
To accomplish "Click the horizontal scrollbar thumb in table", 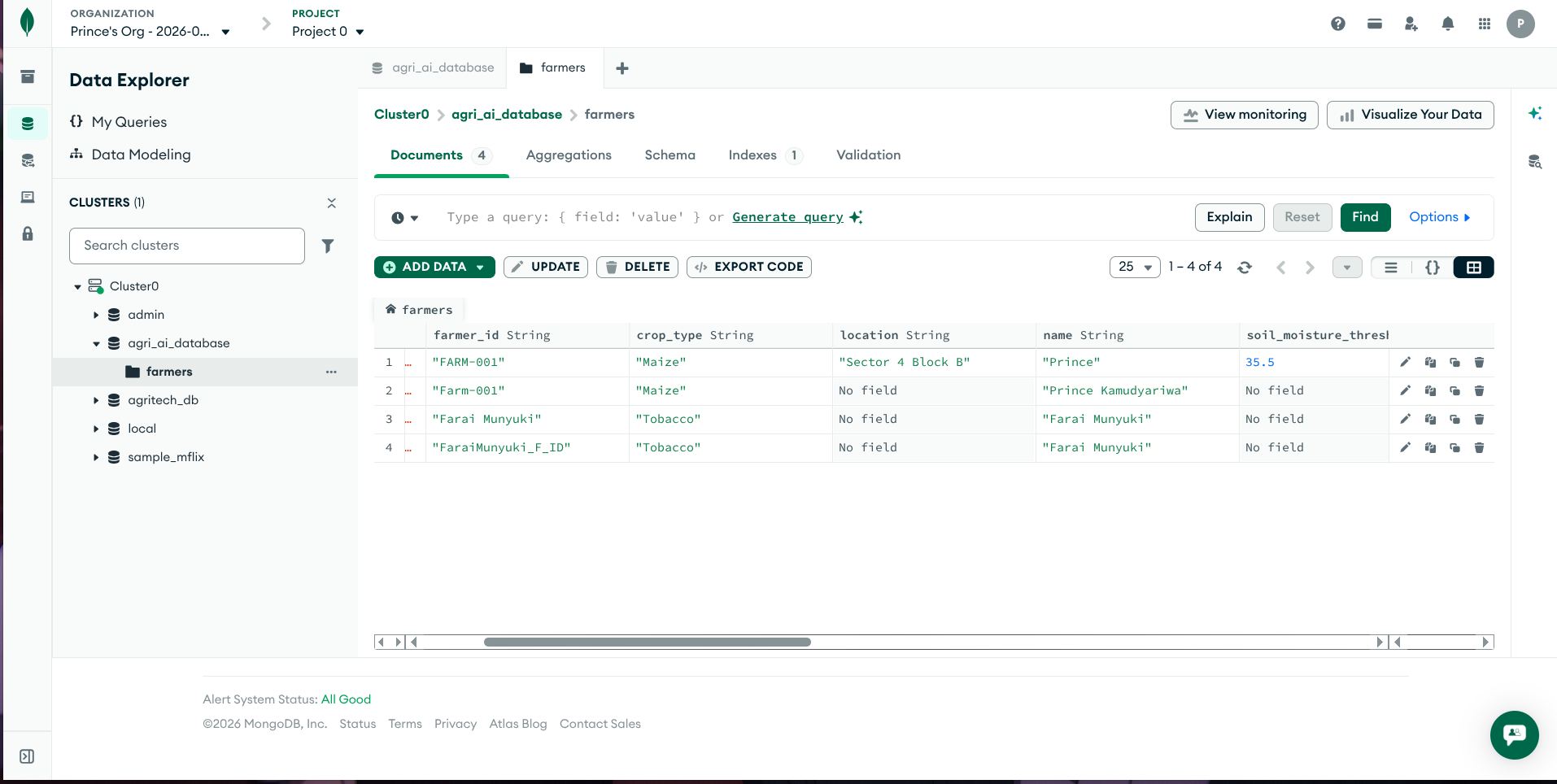I will 647,642.
